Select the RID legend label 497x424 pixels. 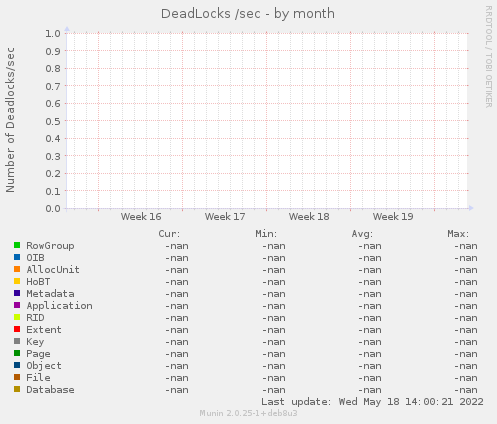click(35, 318)
